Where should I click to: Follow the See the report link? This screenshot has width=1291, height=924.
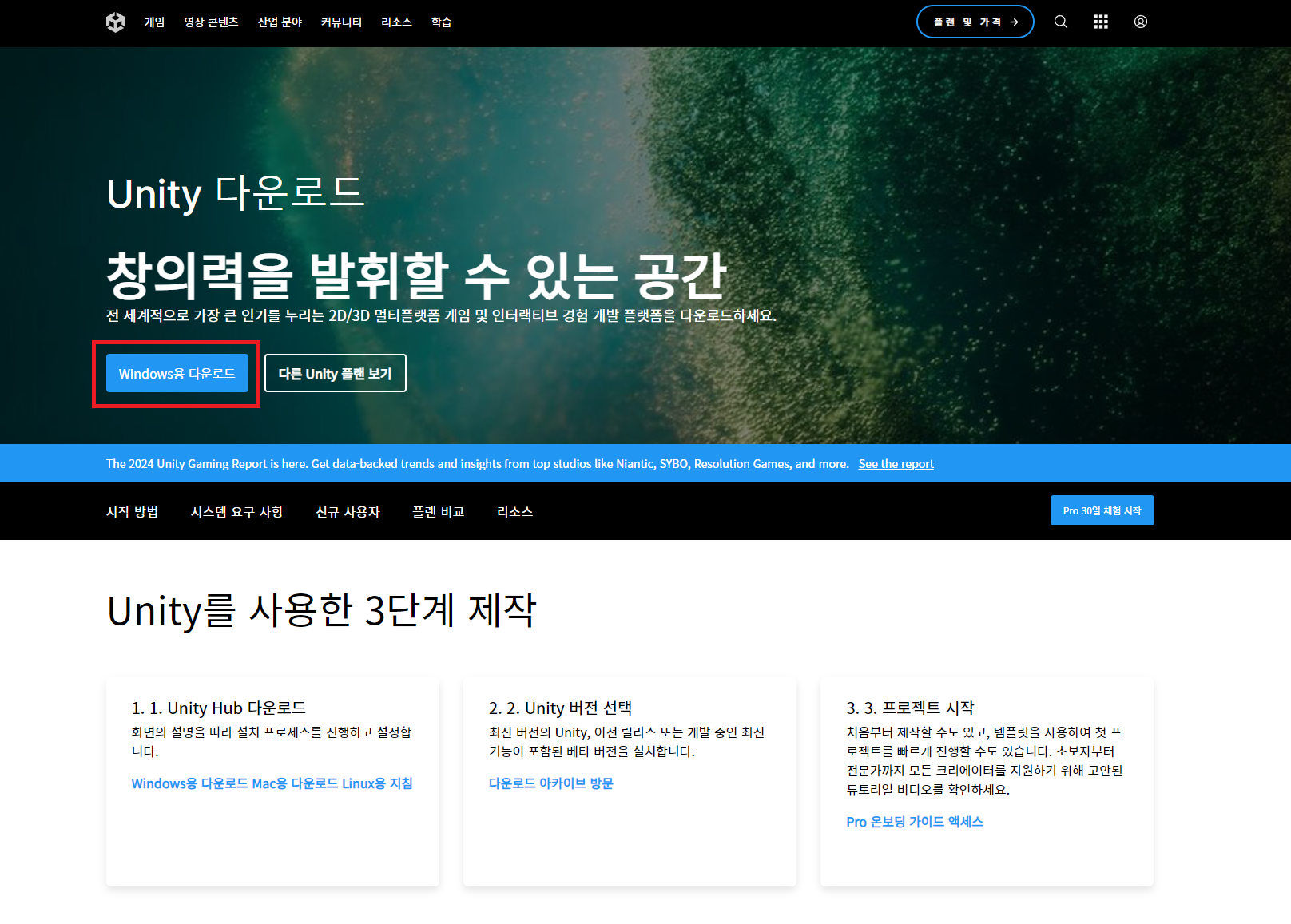click(896, 464)
